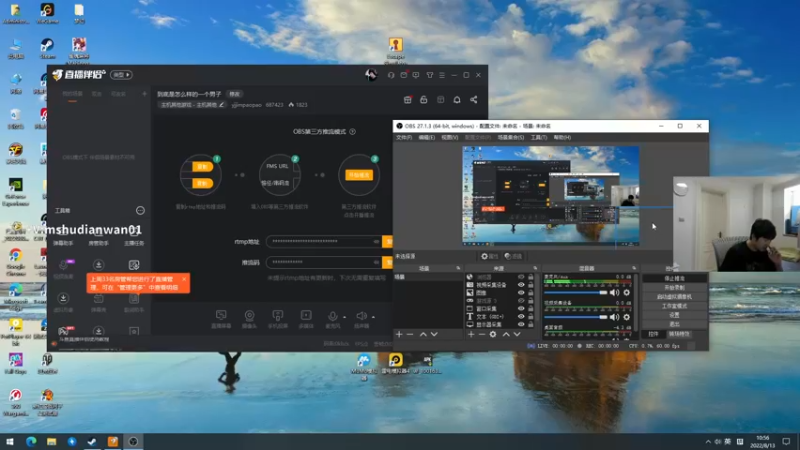
Task: Adjust first OBS mixer volume slider
Action: point(576,293)
